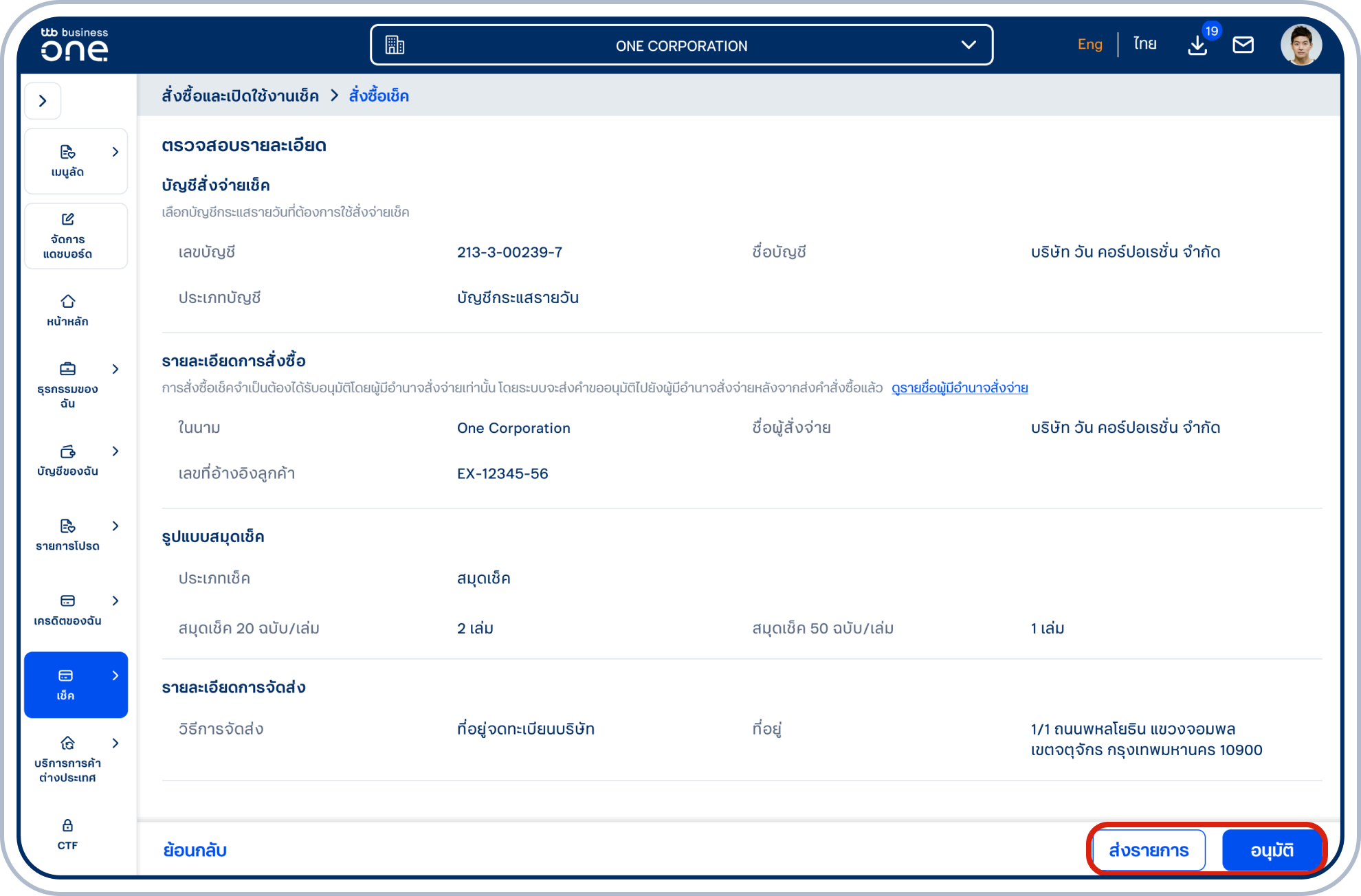Click the ส่งรายการ submit button

pyautogui.click(x=1149, y=850)
